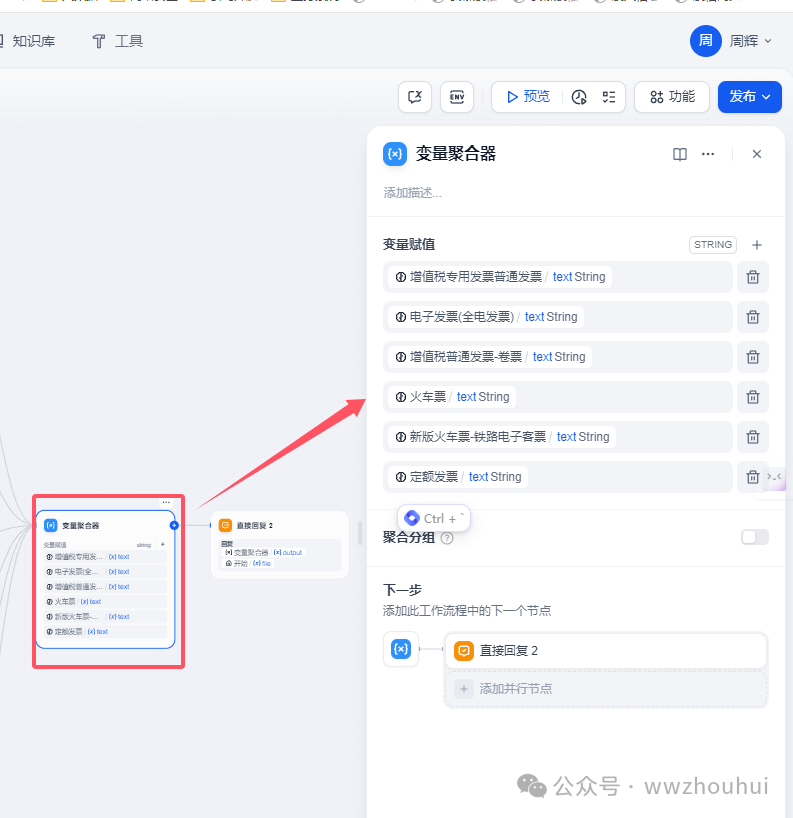This screenshot has height=818, width=793.
Task: Open the checklist icon in the toolbar
Action: pos(608,97)
